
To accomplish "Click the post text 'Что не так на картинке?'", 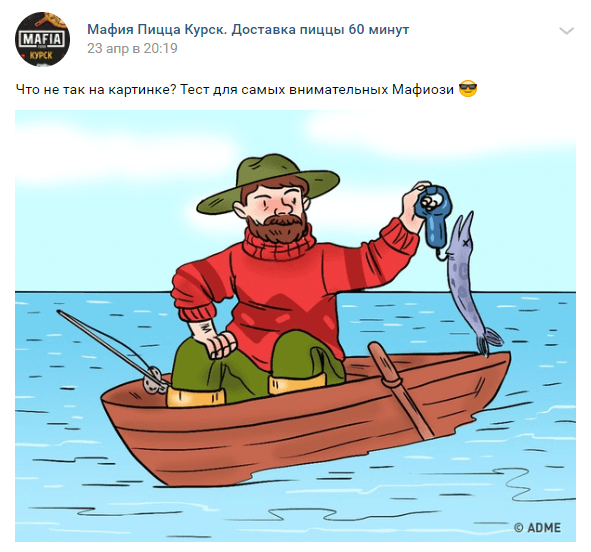I will tap(96, 90).
